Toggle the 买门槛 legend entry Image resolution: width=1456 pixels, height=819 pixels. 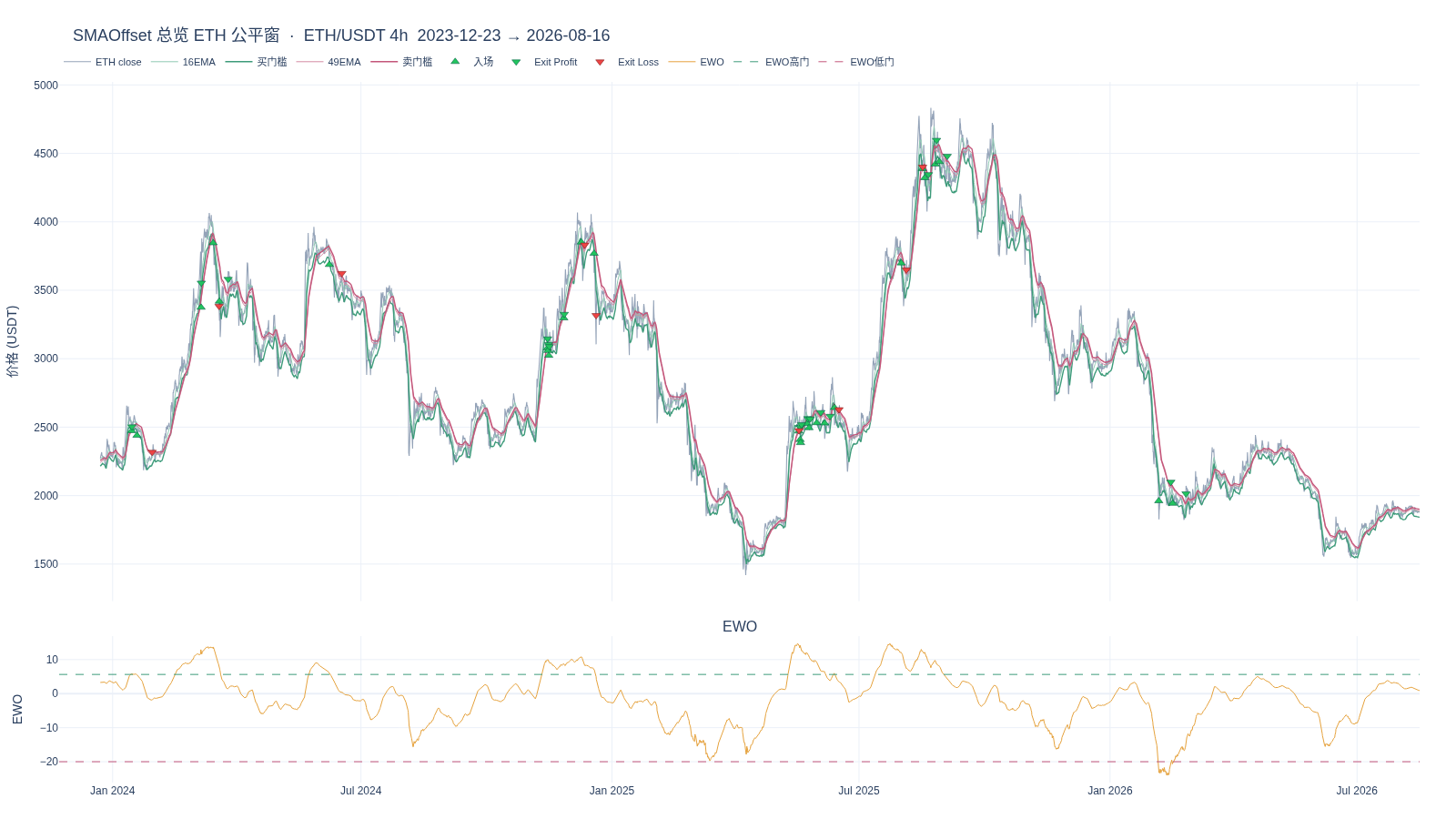256,62
